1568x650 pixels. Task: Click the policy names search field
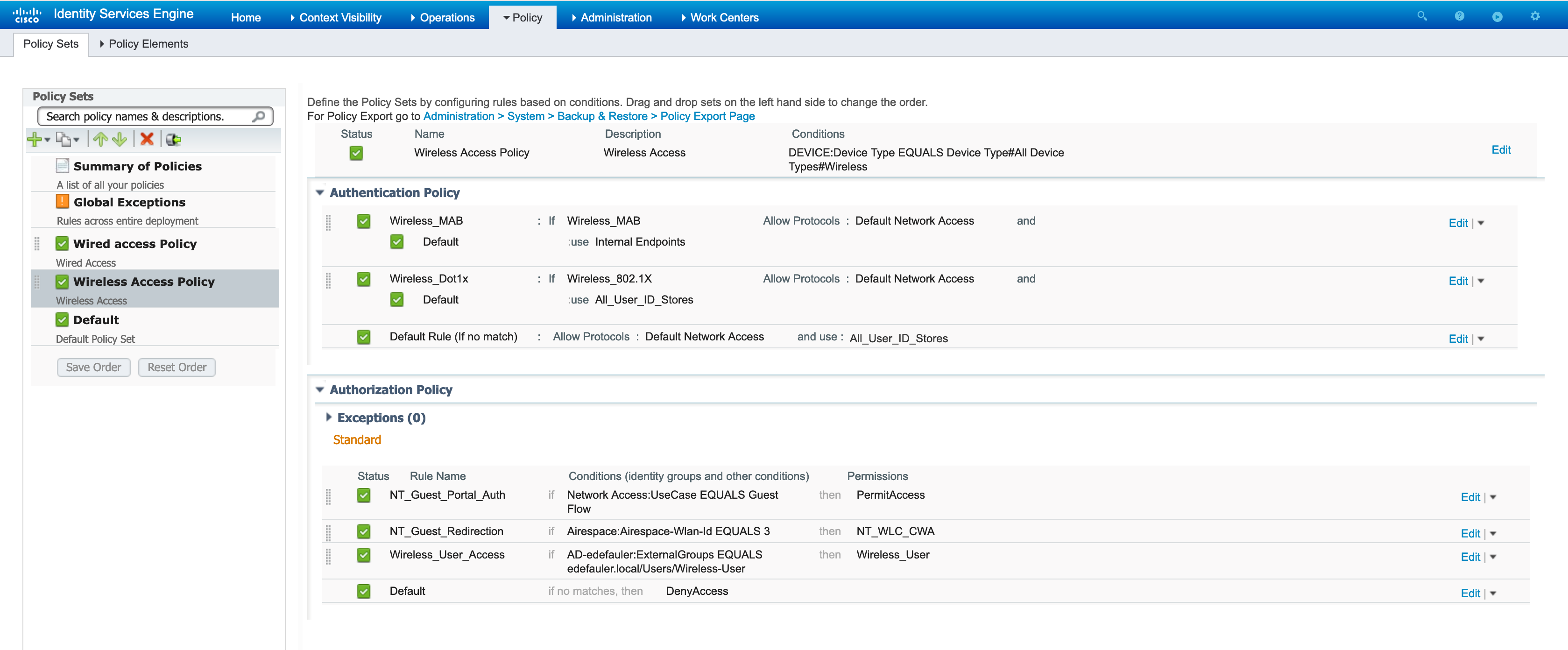155,116
